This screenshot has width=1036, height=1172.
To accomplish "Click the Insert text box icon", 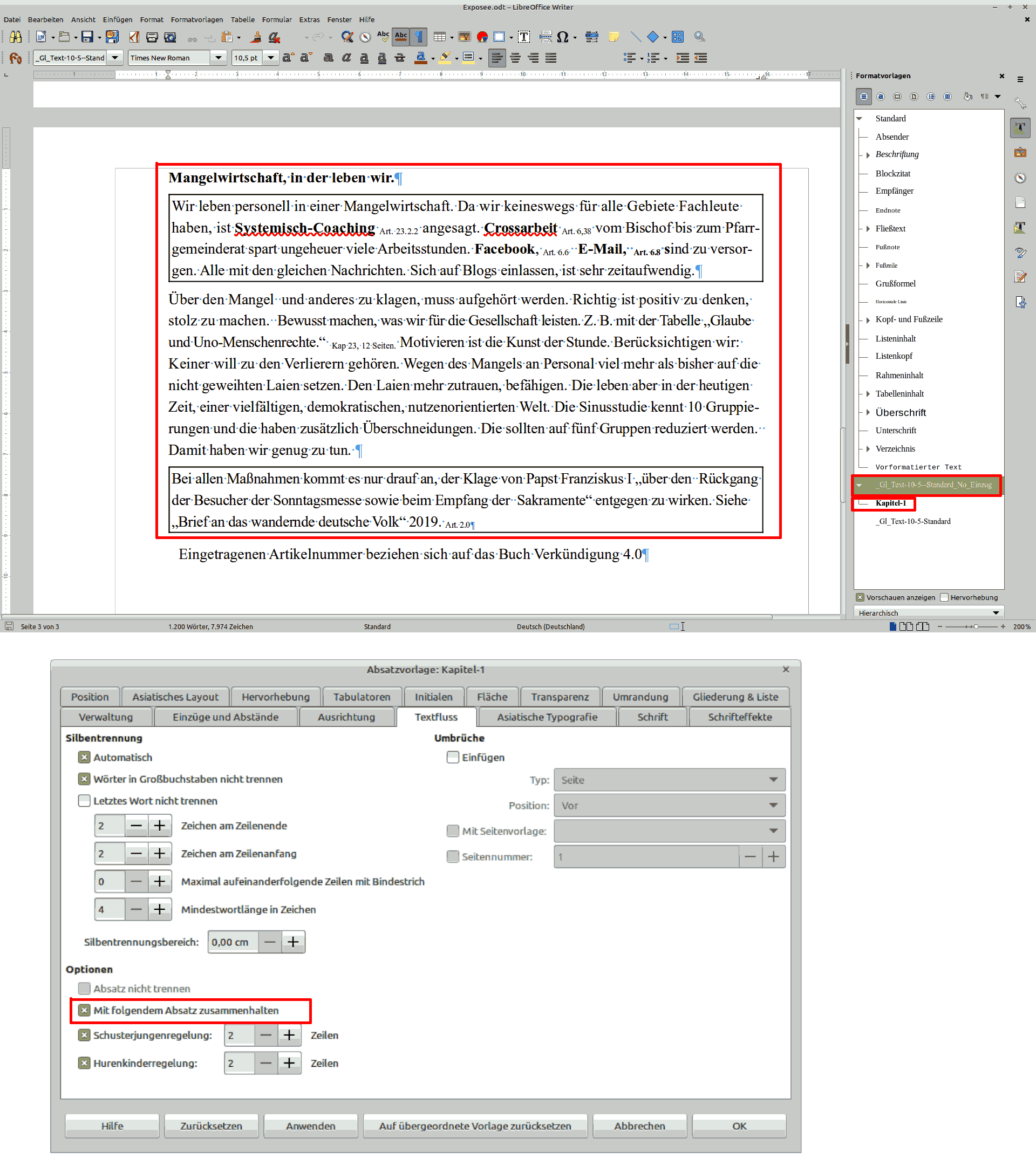I will click(x=523, y=37).
